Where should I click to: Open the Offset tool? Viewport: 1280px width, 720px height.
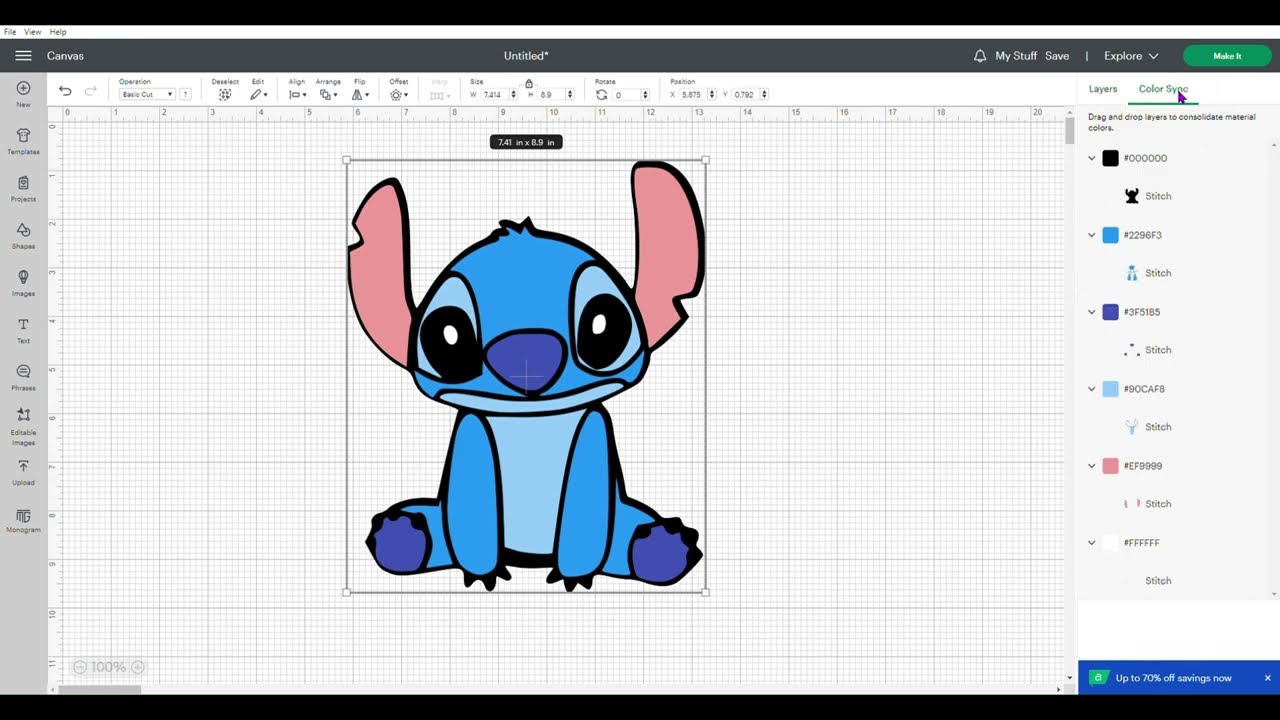[x=398, y=95]
